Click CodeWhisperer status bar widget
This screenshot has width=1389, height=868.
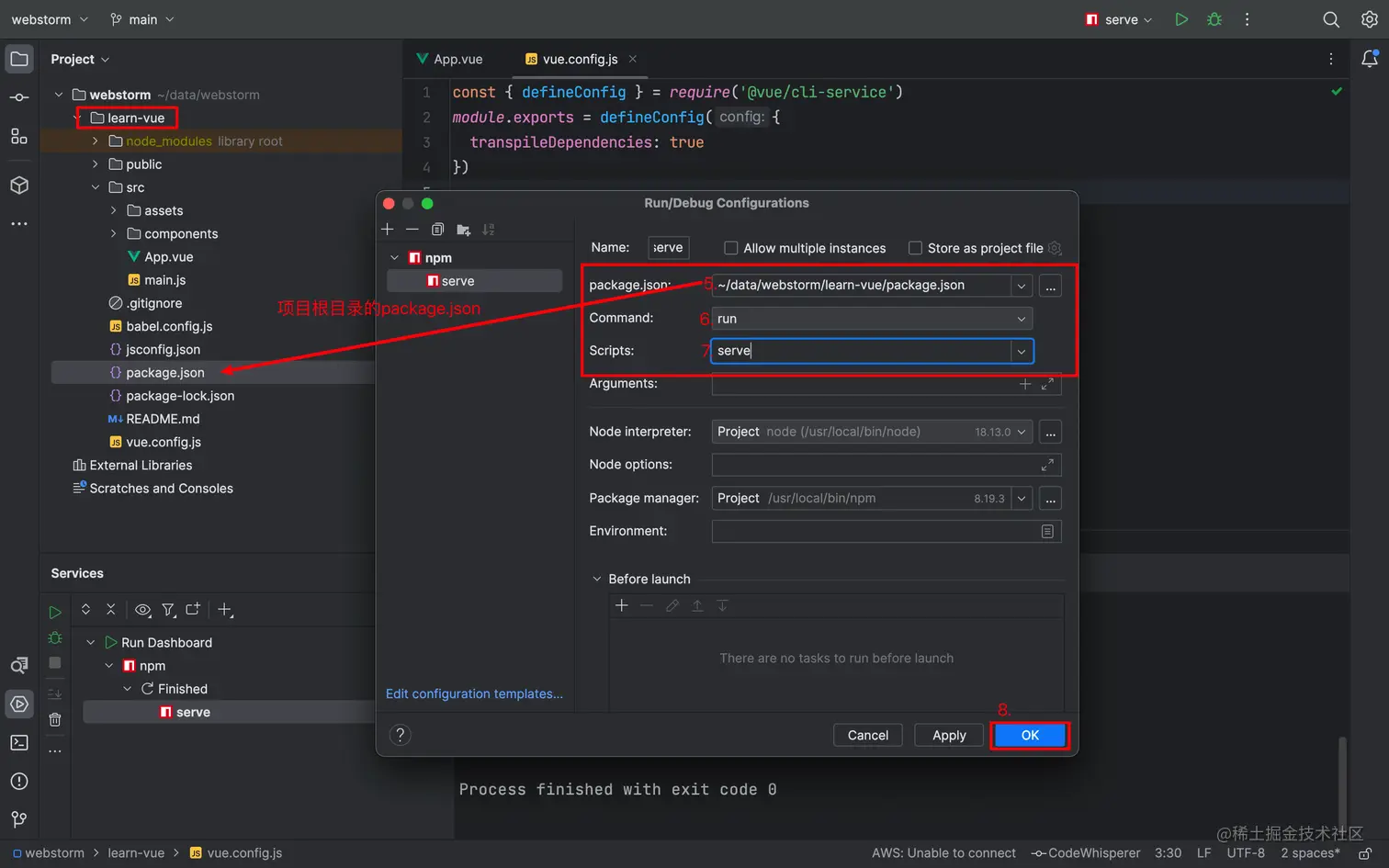pyautogui.click(x=1086, y=853)
